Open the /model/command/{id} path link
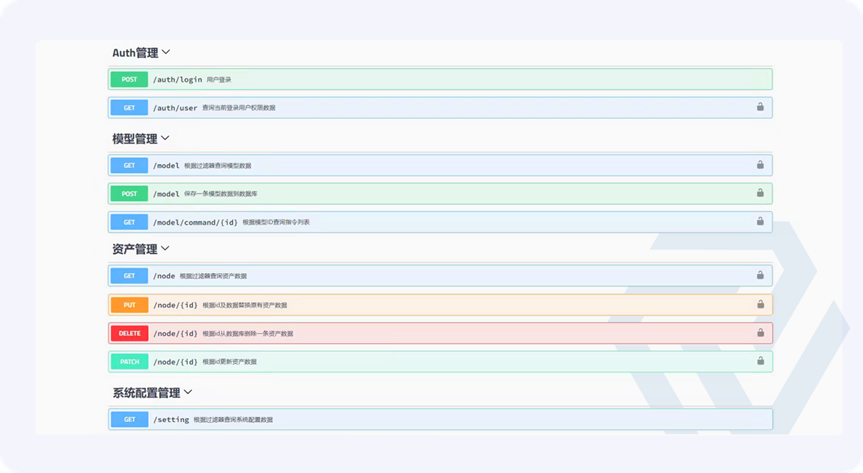This screenshot has height=473, width=863. pyautogui.click(x=195, y=222)
